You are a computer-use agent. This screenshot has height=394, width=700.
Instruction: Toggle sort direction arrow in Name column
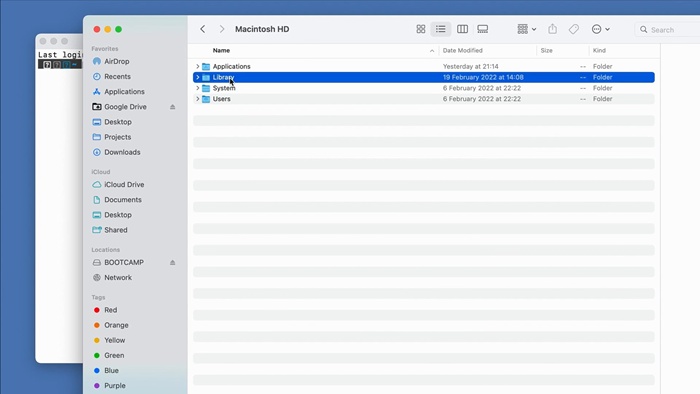pyautogui.click(x=432, y=51)
